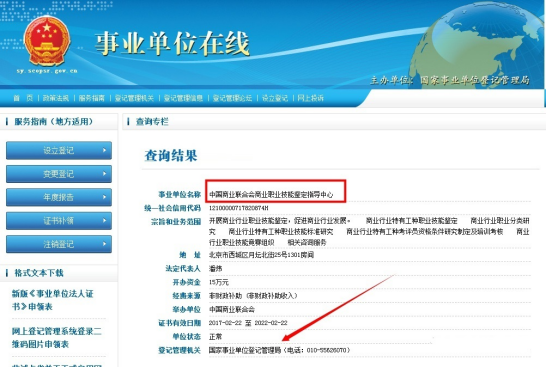The width and height of the screenshot is (547, 368).
Task: Click the 统一社会信用代码 field label
Action: [x=173, y=208]
